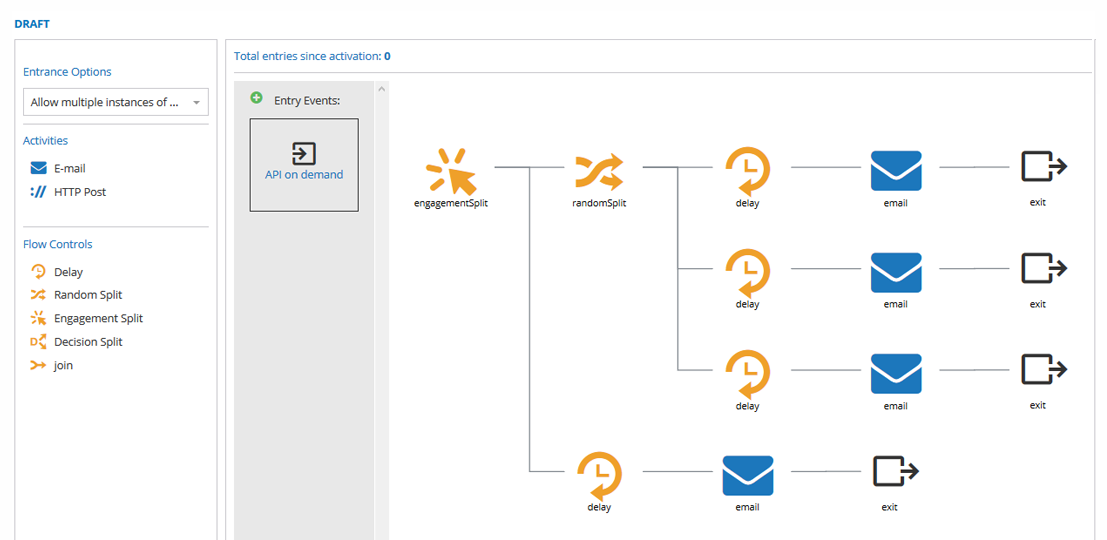
Task: Click the API on demand entry event box
Action: tap(304, 164)
